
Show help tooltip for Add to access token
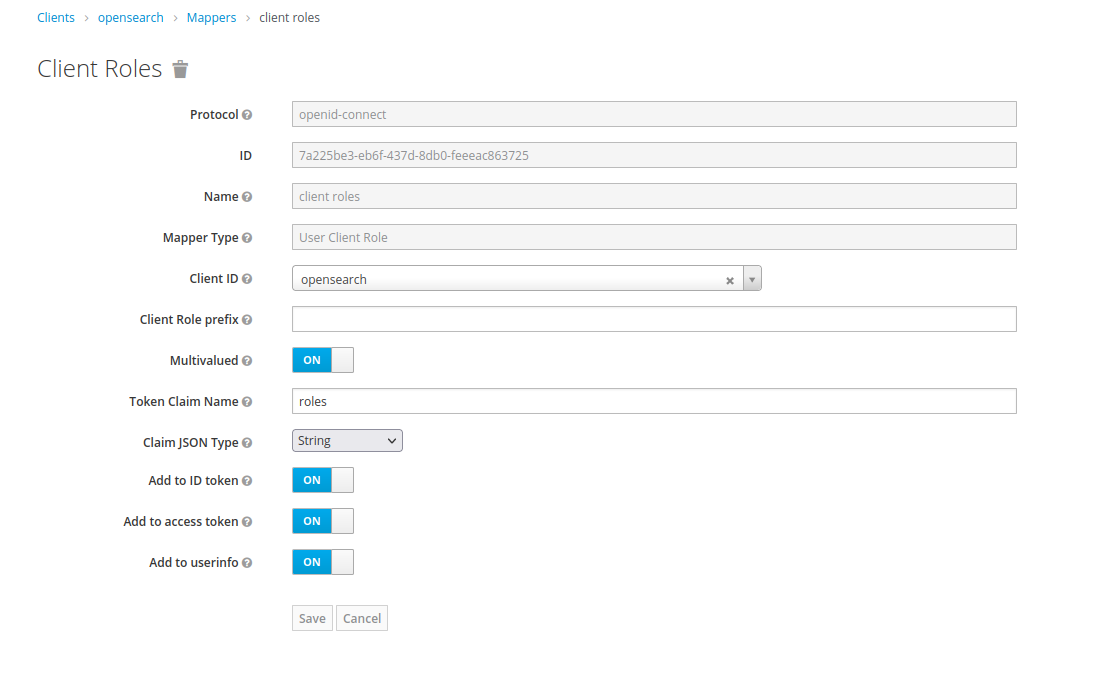point(247,522)
